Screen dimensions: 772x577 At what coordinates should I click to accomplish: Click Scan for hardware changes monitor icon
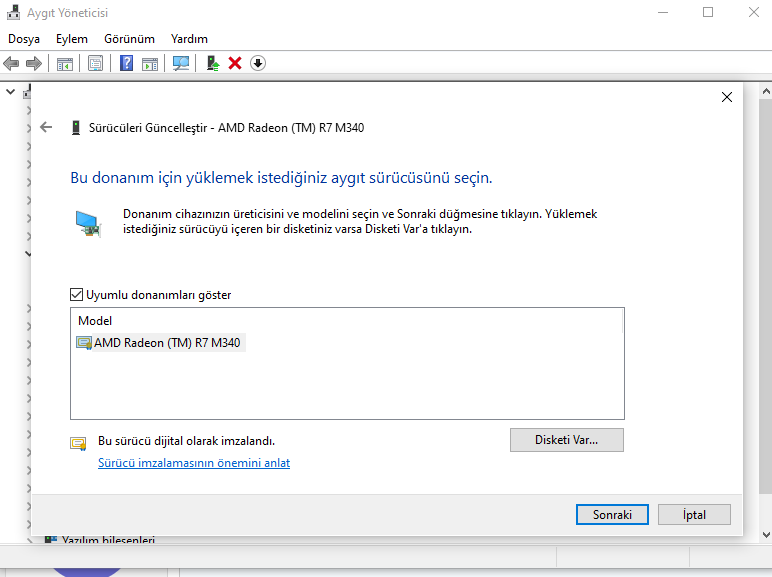(181, 63)
